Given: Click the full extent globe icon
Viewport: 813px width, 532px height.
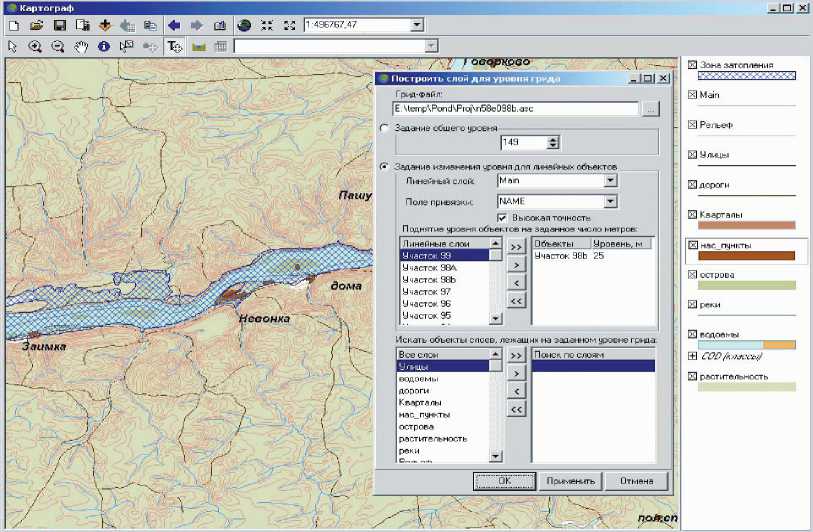Looking at the screenshot, I should tap(244, 24).
